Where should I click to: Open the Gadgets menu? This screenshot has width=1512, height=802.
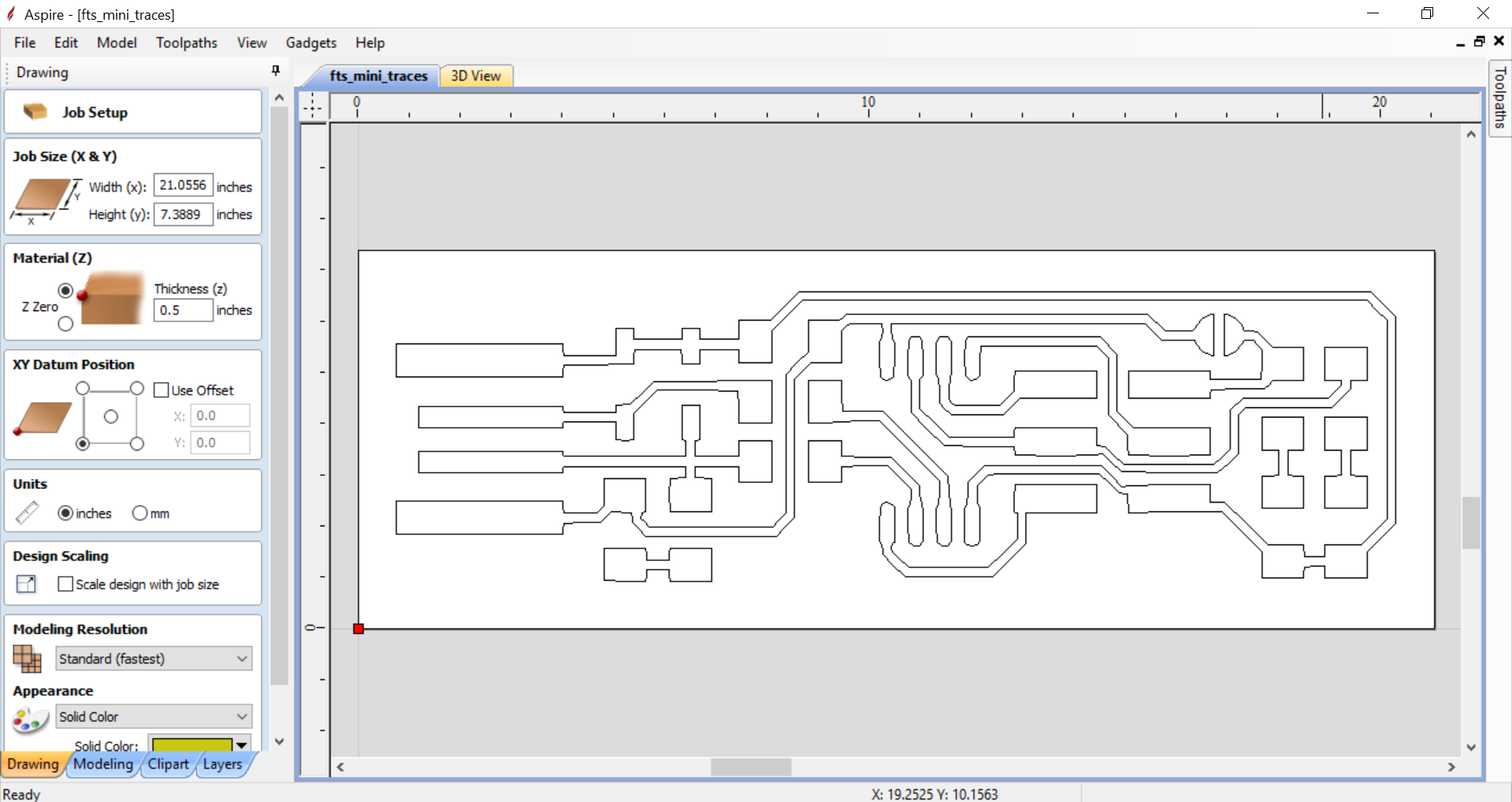click(311, 43)
